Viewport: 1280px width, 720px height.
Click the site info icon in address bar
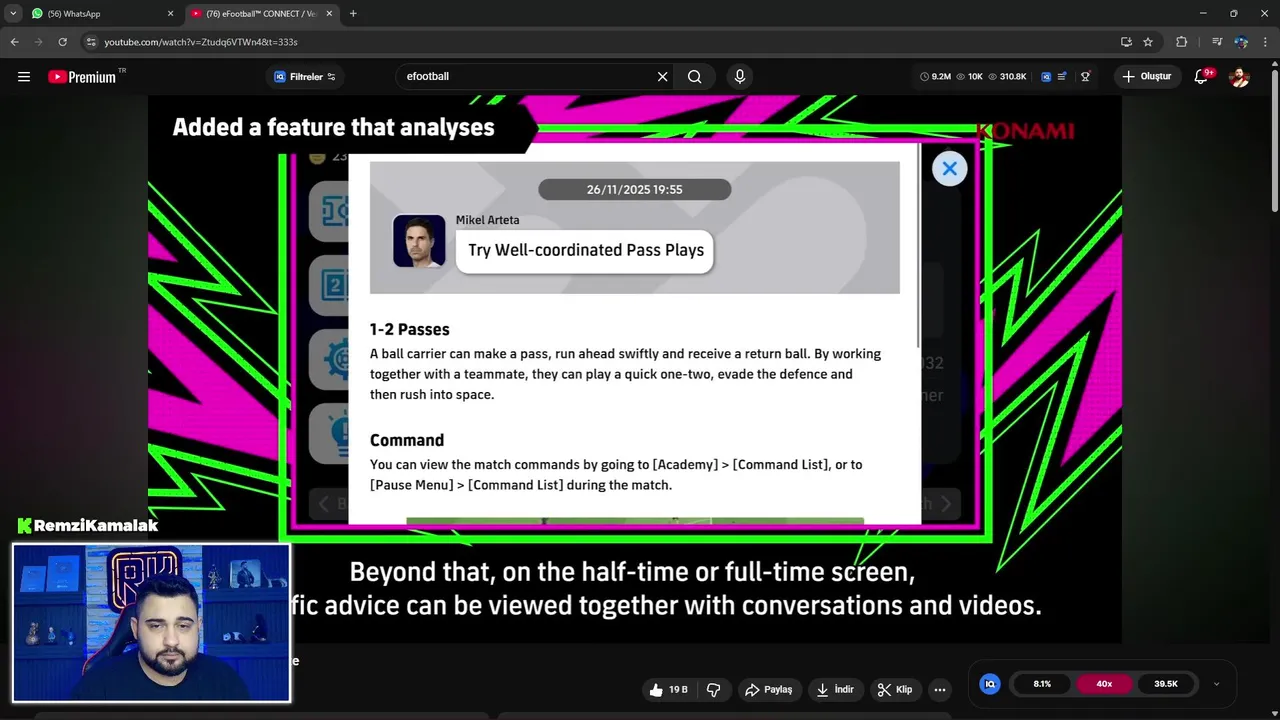[x=91, y=42]
